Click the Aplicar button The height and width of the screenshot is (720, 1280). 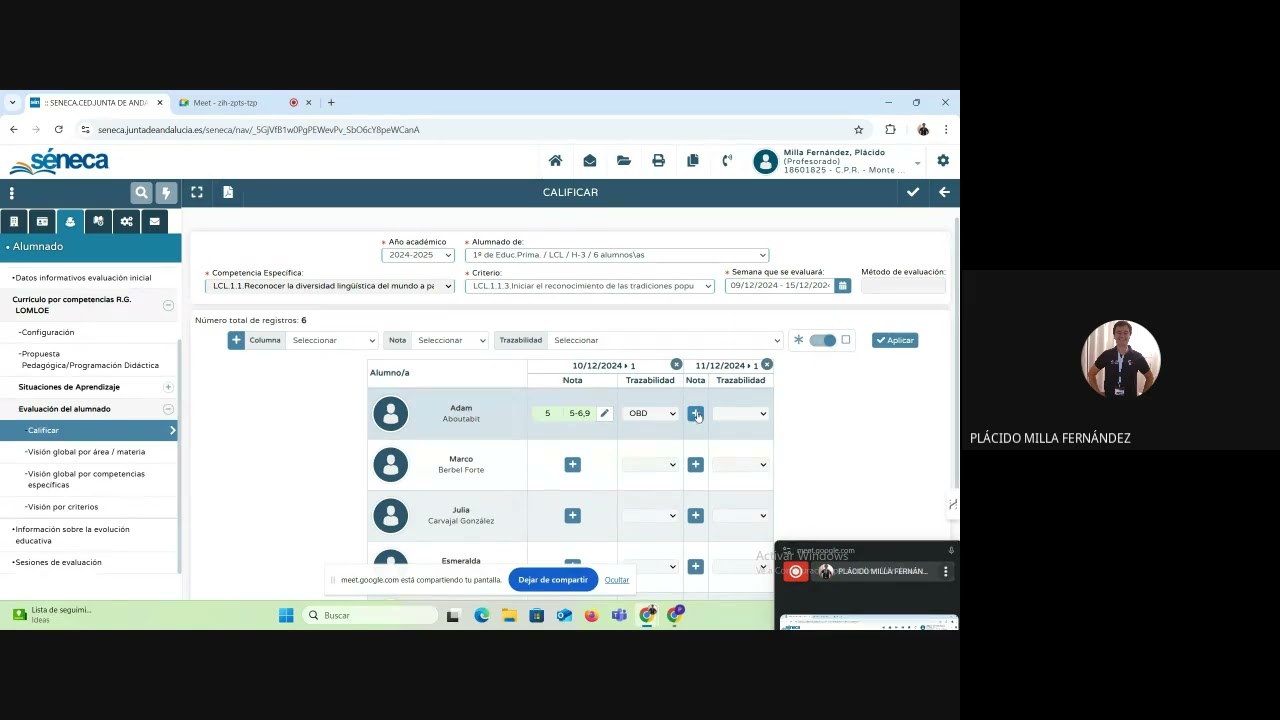pyautogui.click(x=895, y=340)
